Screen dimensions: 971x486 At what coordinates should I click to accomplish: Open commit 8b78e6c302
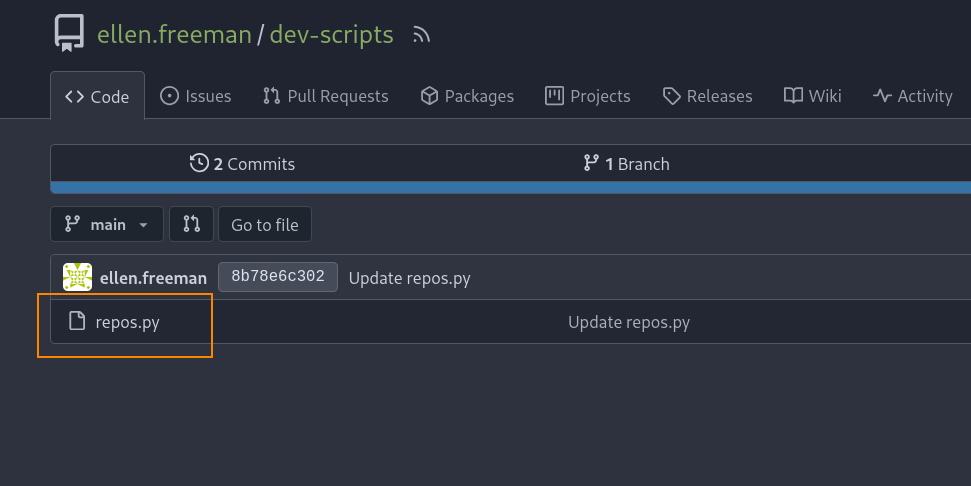(x=278, y=277)
